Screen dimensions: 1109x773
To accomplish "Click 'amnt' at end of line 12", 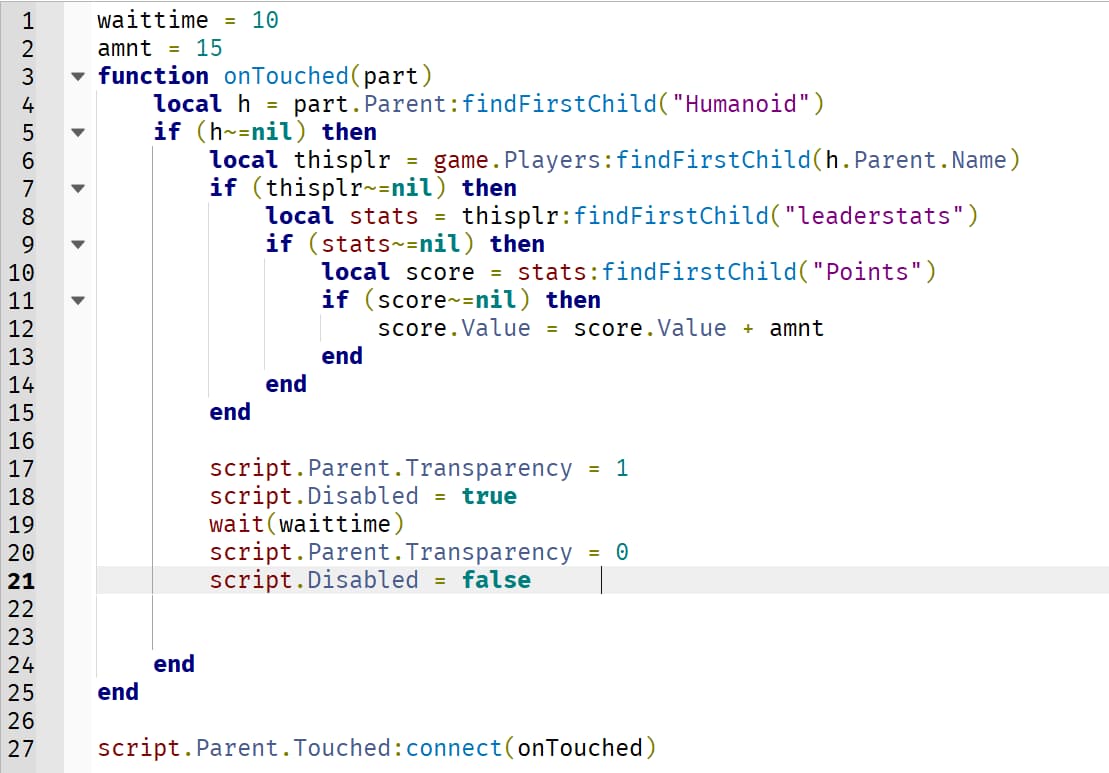I will [x=796, y=328].
